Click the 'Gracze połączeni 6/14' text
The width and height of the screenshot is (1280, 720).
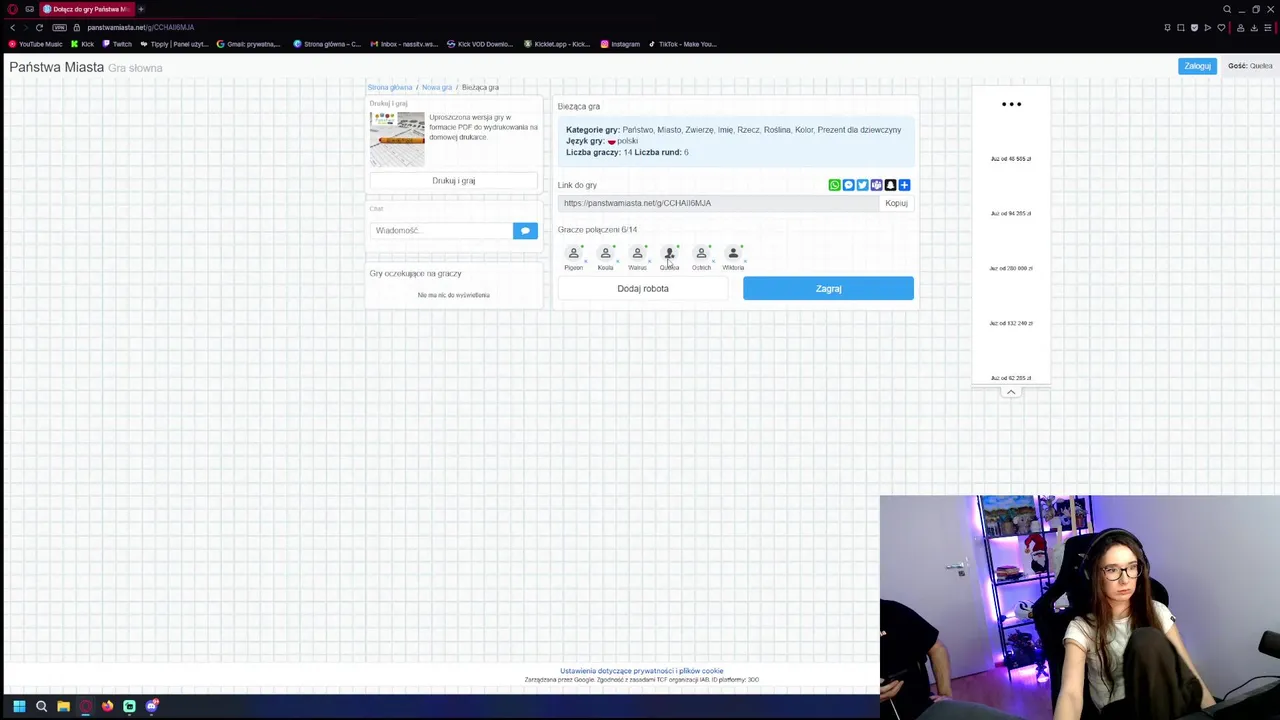pos(597,230)
